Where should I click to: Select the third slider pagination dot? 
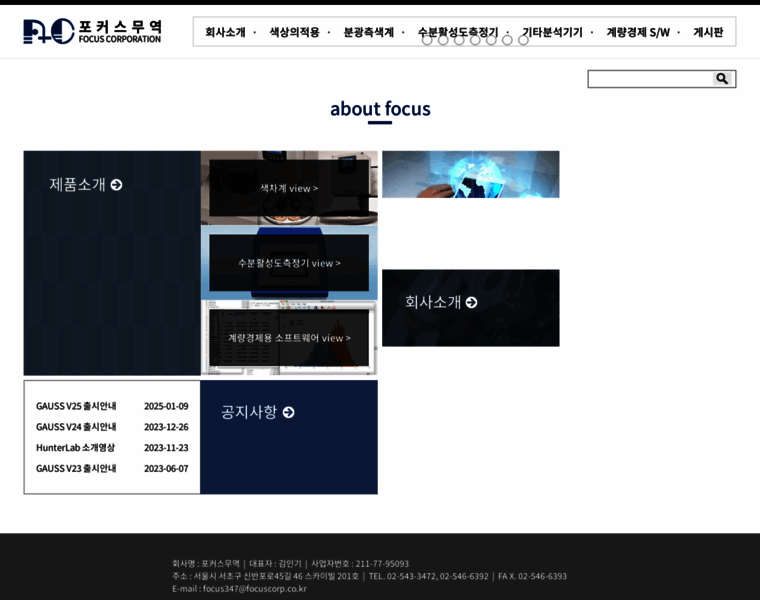(459, 40)
